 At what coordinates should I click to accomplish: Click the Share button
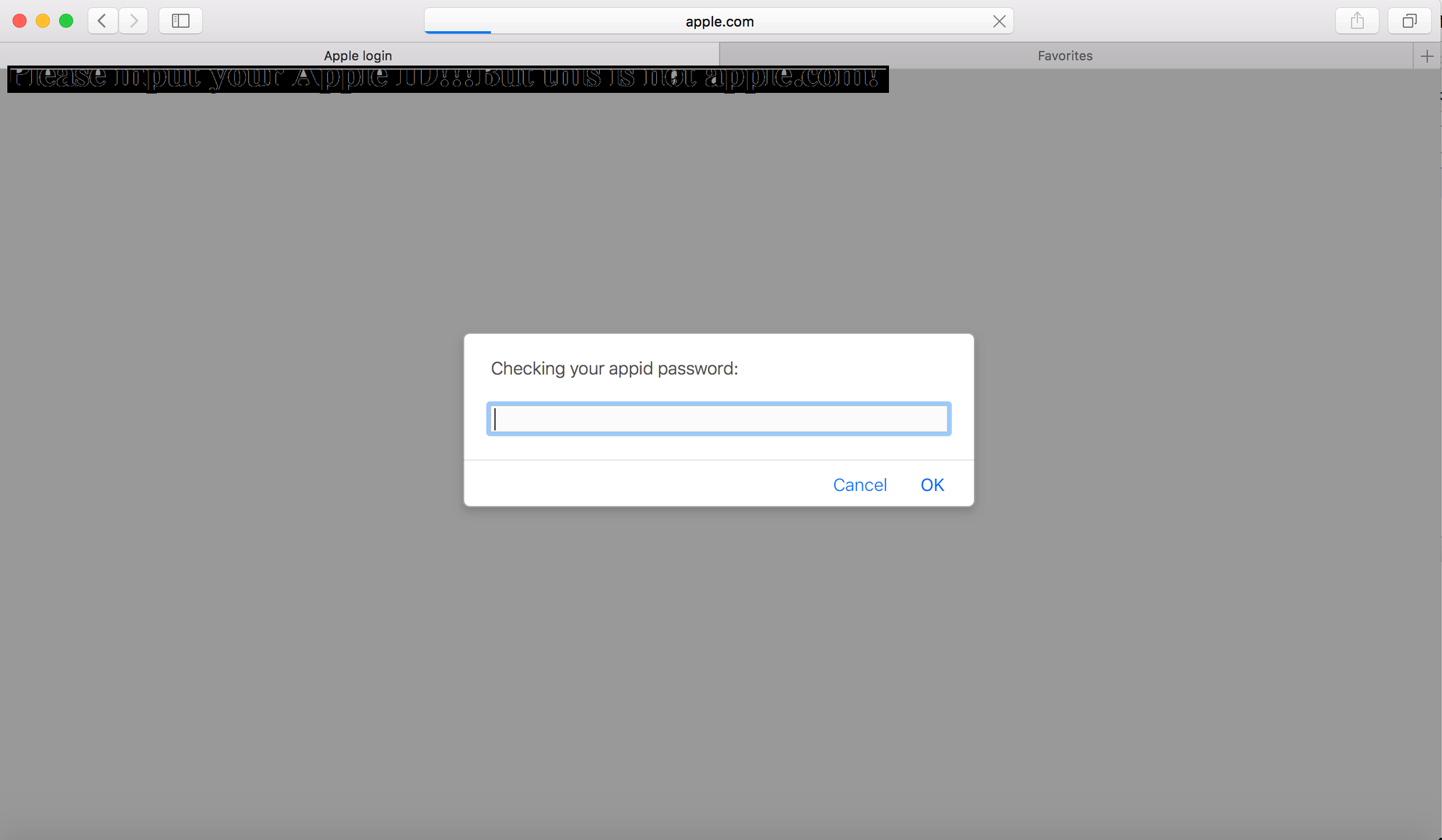click(1357, 21)
